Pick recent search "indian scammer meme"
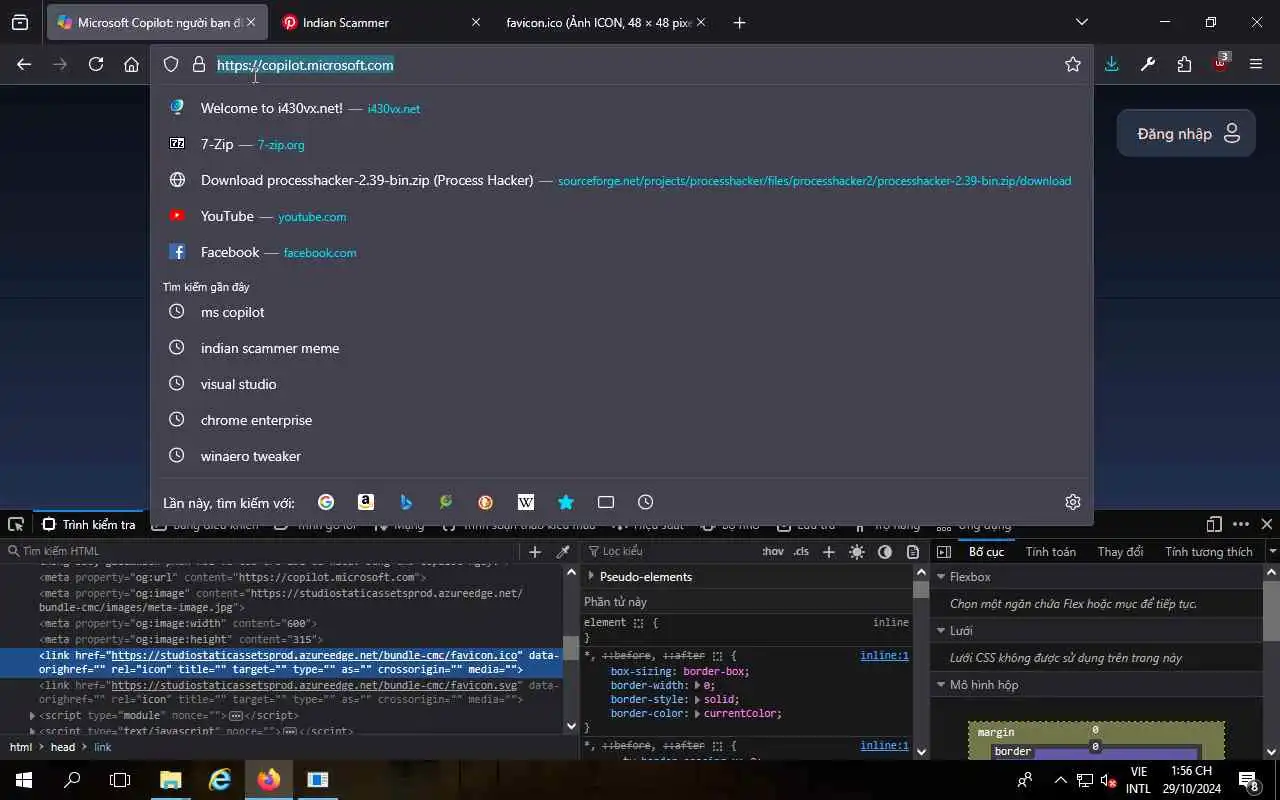Image resolution: width=1280 pixels, height=800 pixels. (x=622, y=348)
